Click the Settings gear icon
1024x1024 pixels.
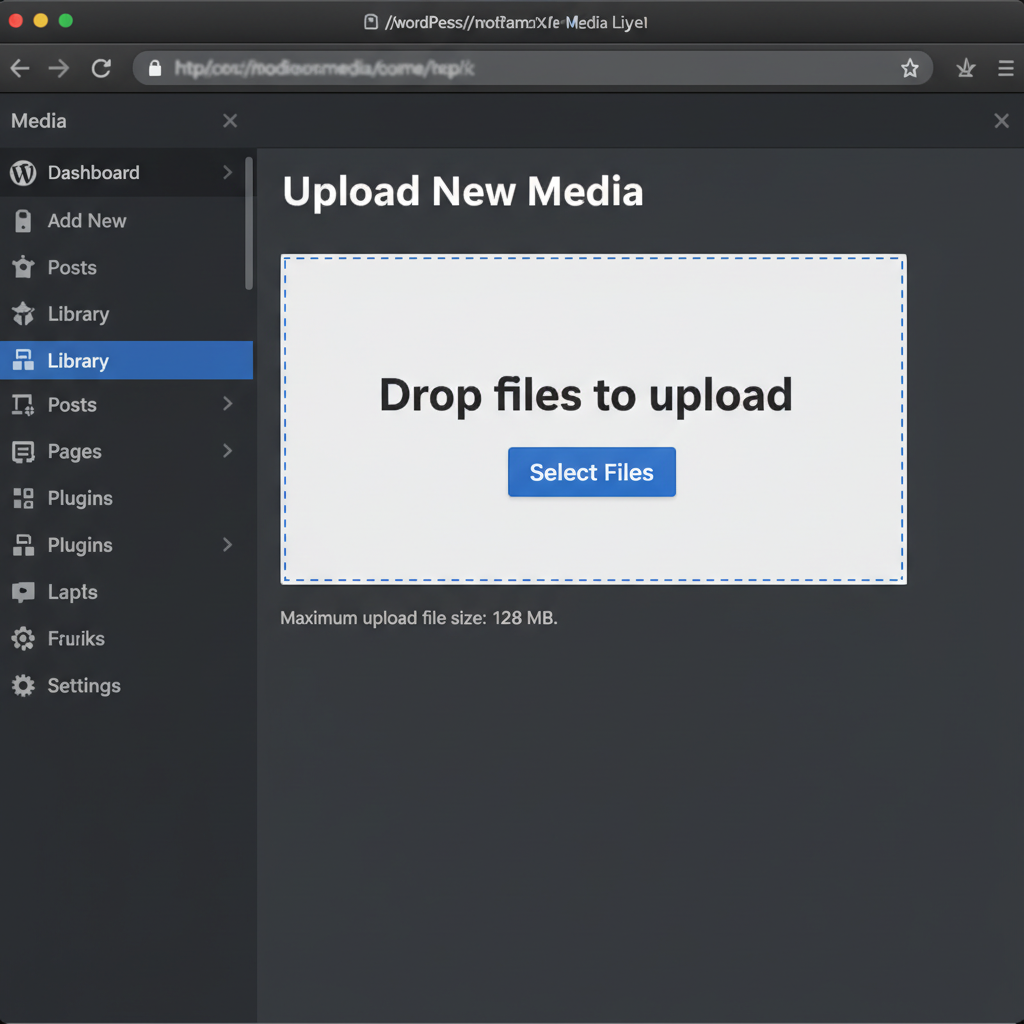[22, 686]
